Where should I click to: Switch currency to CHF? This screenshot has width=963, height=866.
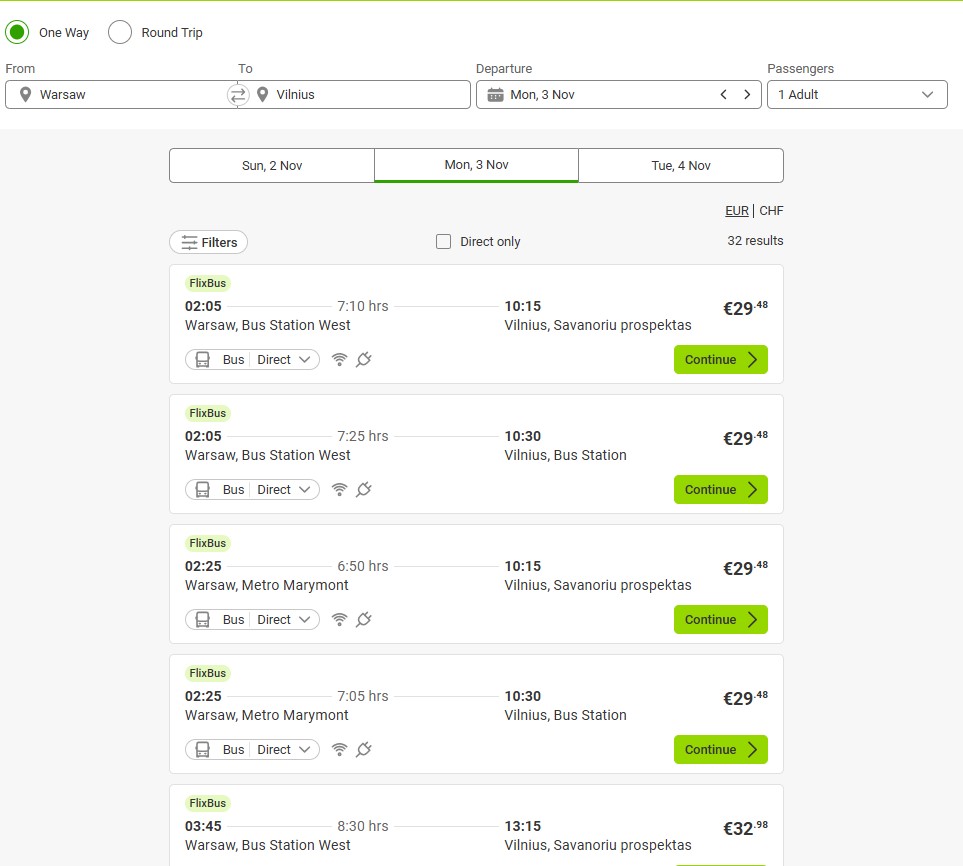tap(771, 211)
